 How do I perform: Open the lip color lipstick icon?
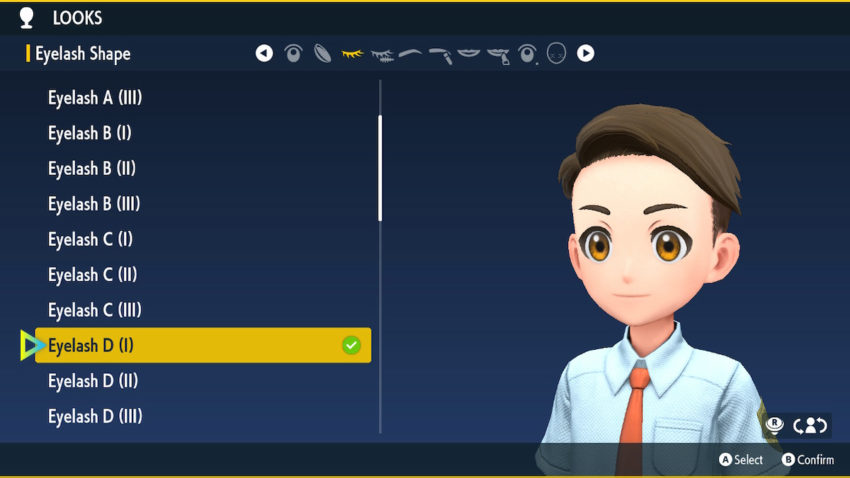[499, 56]
